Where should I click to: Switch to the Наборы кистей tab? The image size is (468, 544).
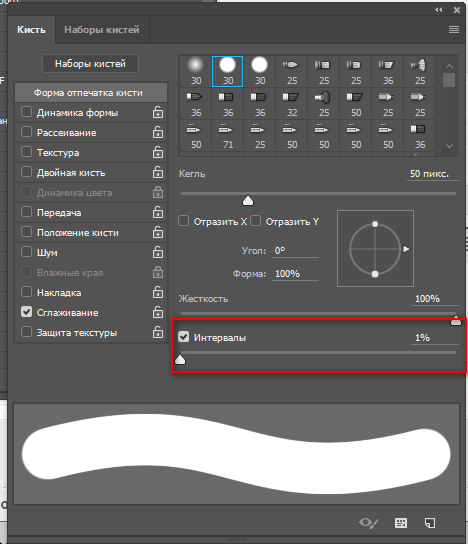(102, 30)
